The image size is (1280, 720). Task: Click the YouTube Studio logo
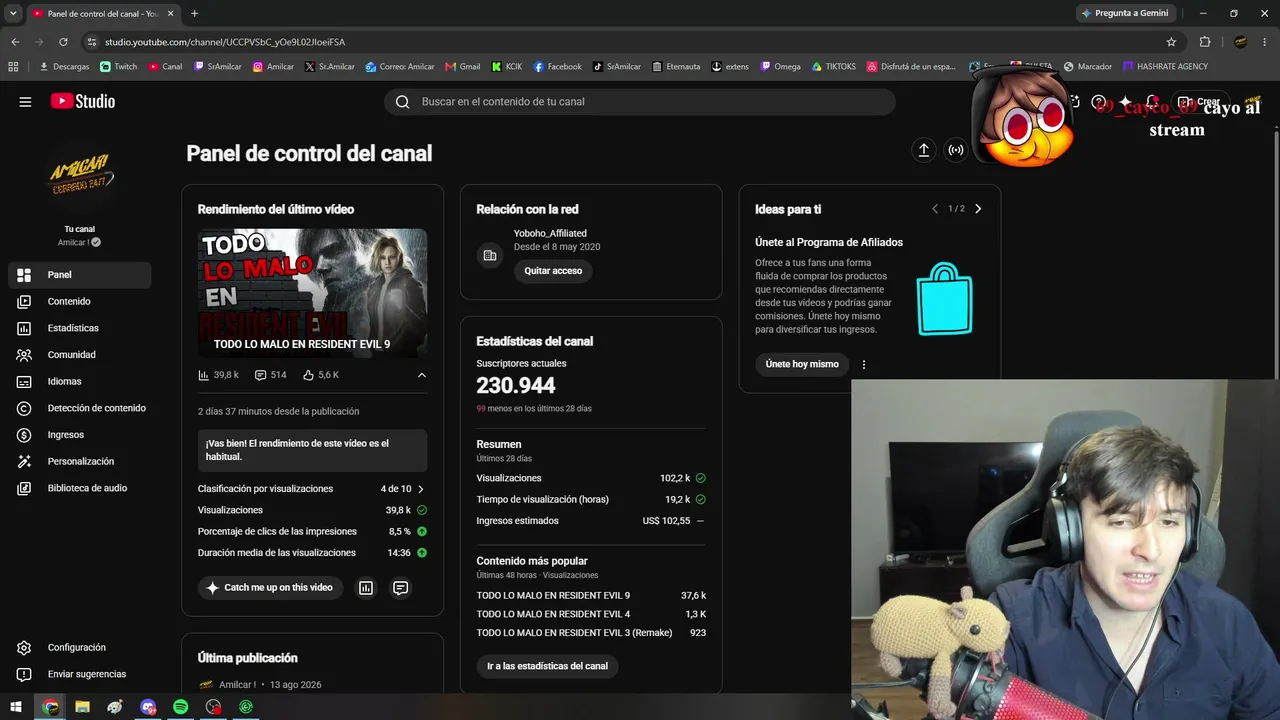click(x=83, y=101)
